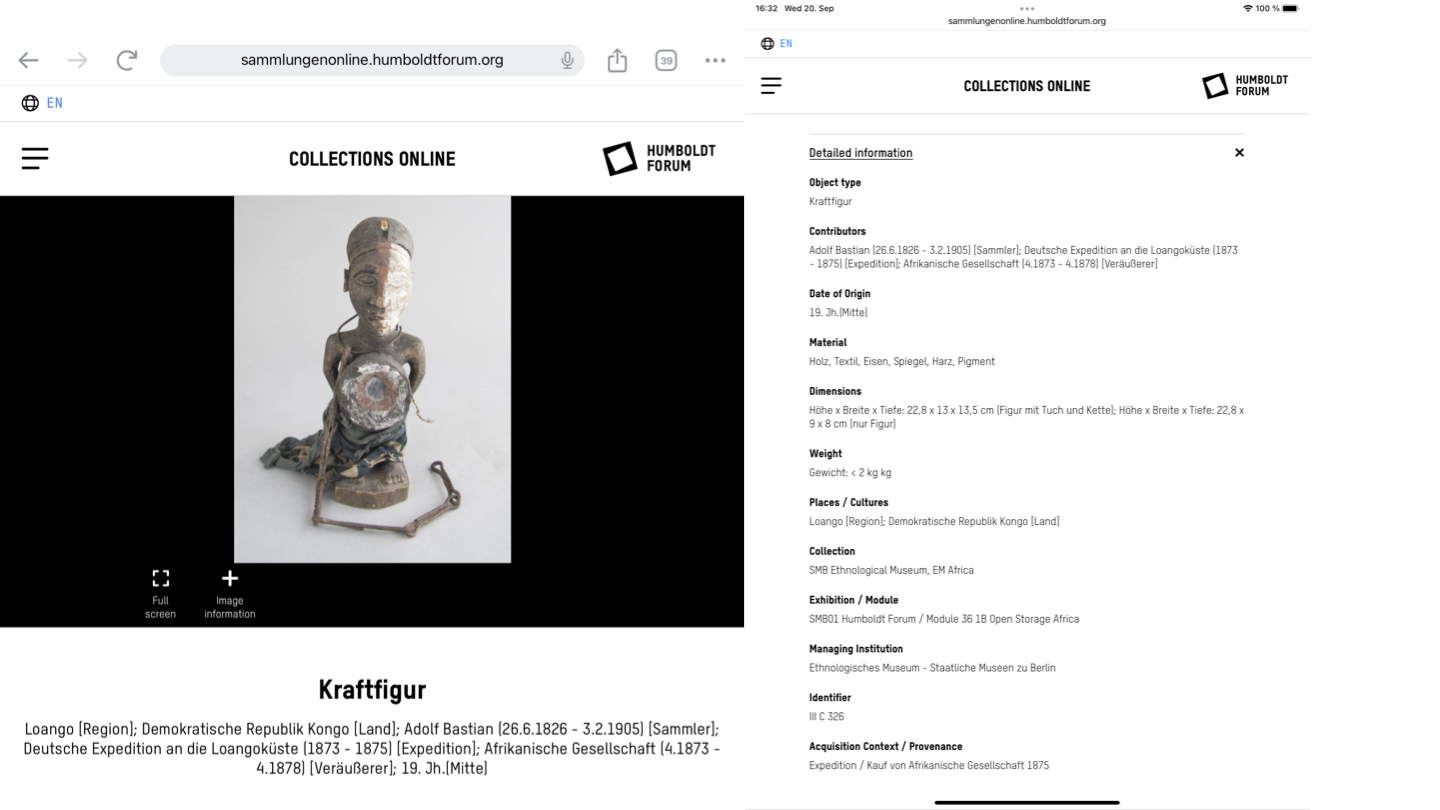Close the Detailed information panel
The height and width of the screenshot is (810, 1440).
pyautogui.click(x=1239, y=153)
